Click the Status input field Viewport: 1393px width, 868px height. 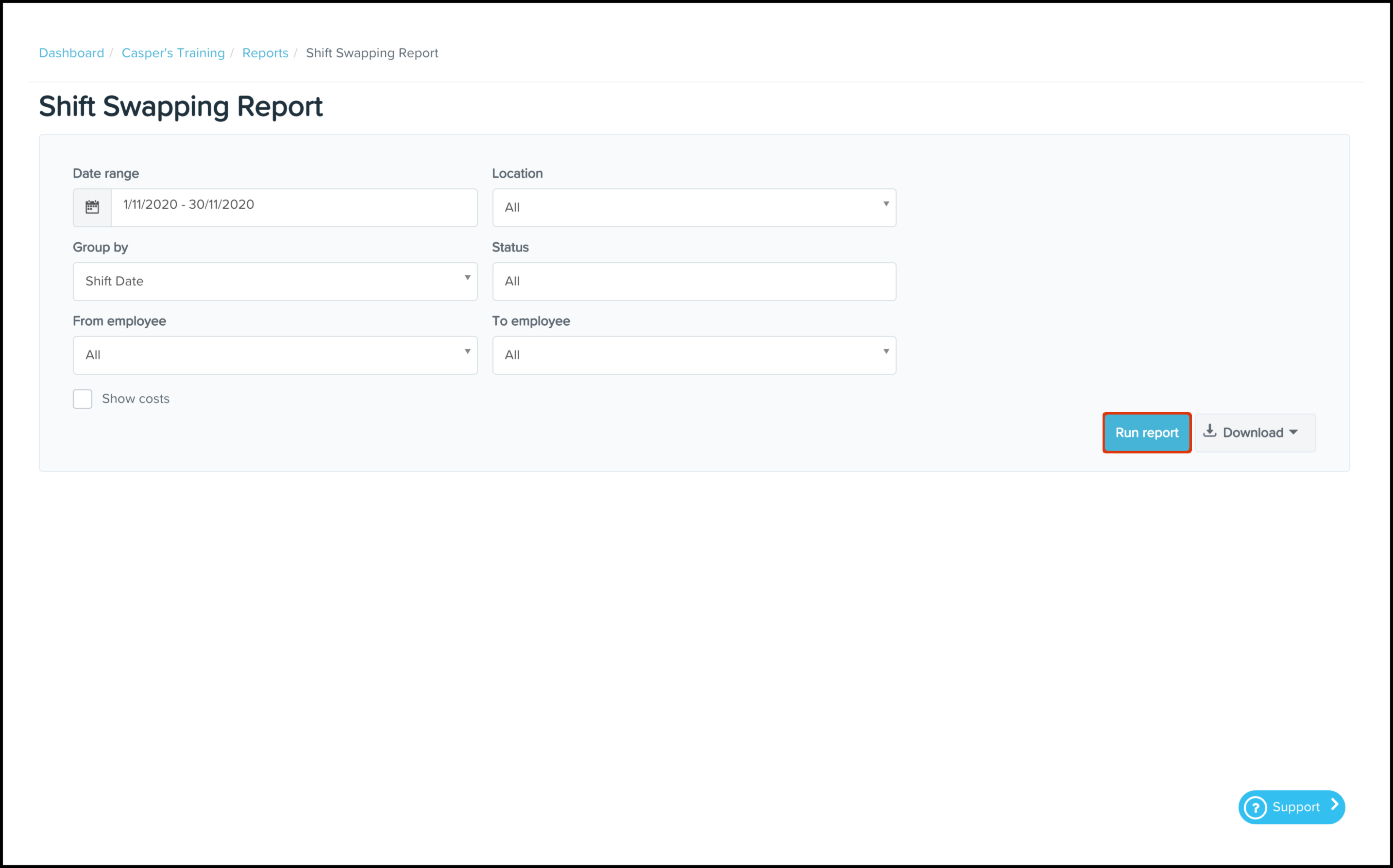[x=694, y=281]
